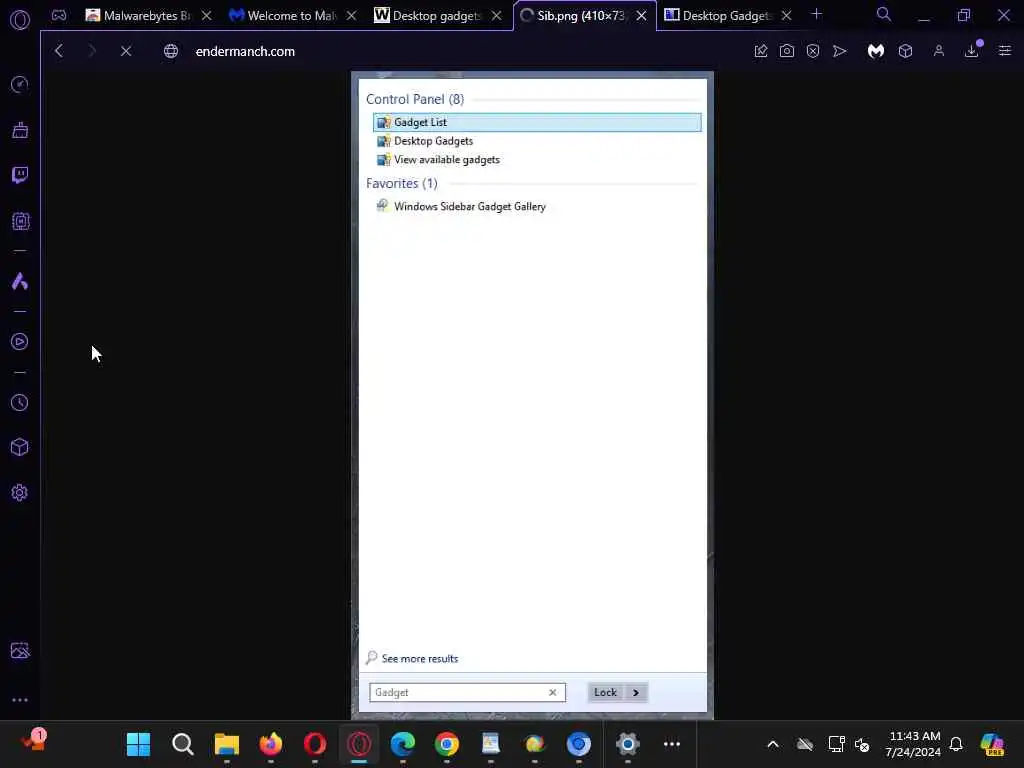This screenshot has height=768, width=1024.
Task: Close the Sib.png tab
Action: pyautogui.click(x=641, y=16)
